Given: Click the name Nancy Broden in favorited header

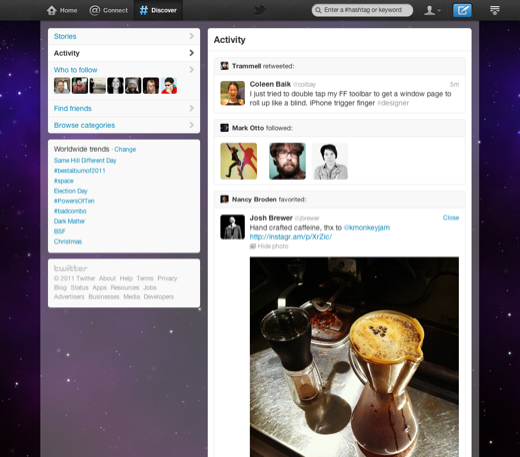Looking at the screenshot, I should (254, 199).
